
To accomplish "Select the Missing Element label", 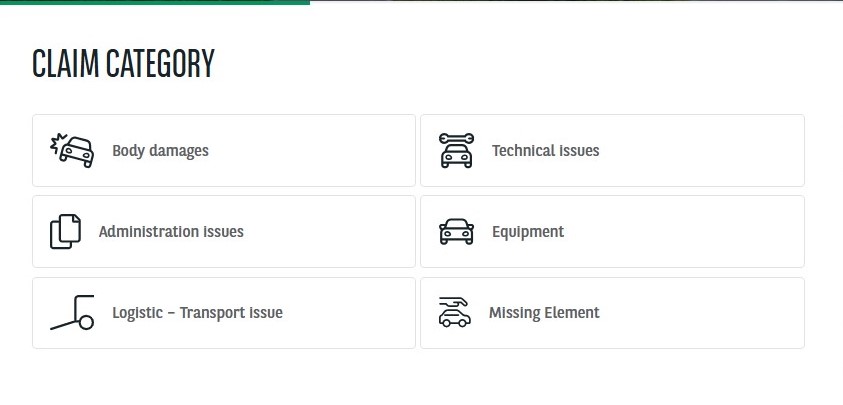I will (544, 313).
